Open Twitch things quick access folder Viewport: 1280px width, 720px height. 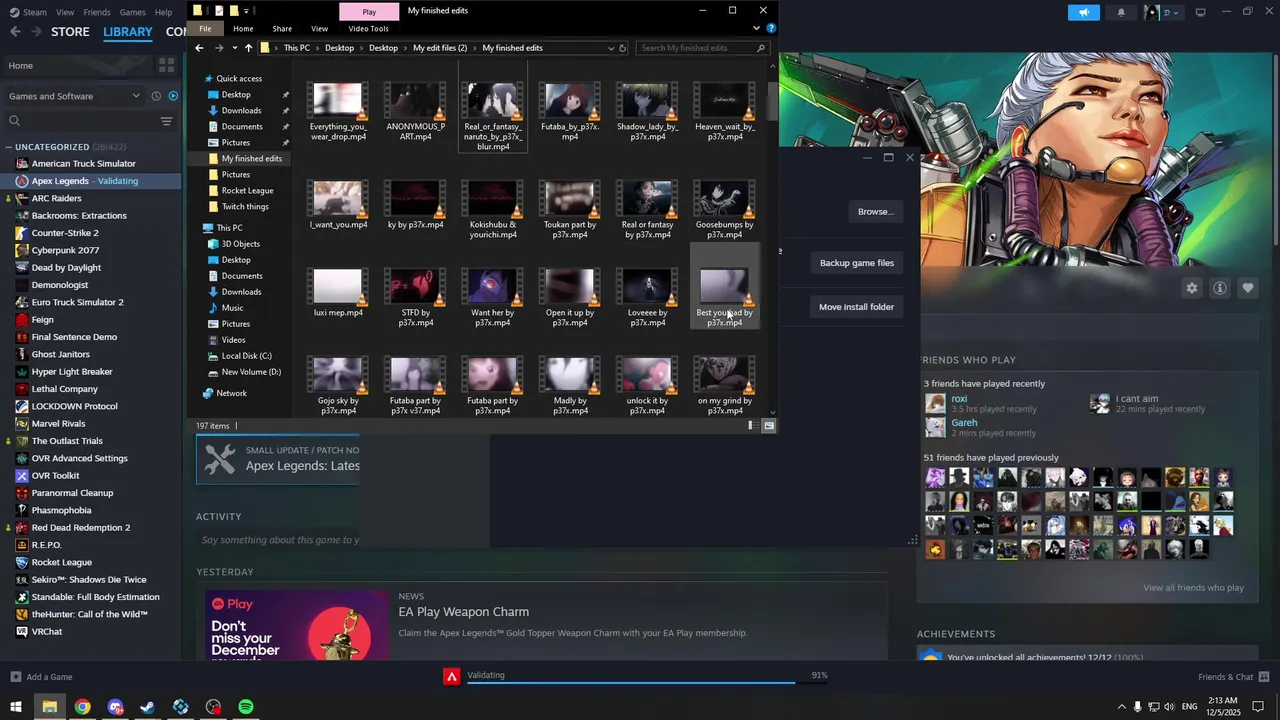(245, 207)
